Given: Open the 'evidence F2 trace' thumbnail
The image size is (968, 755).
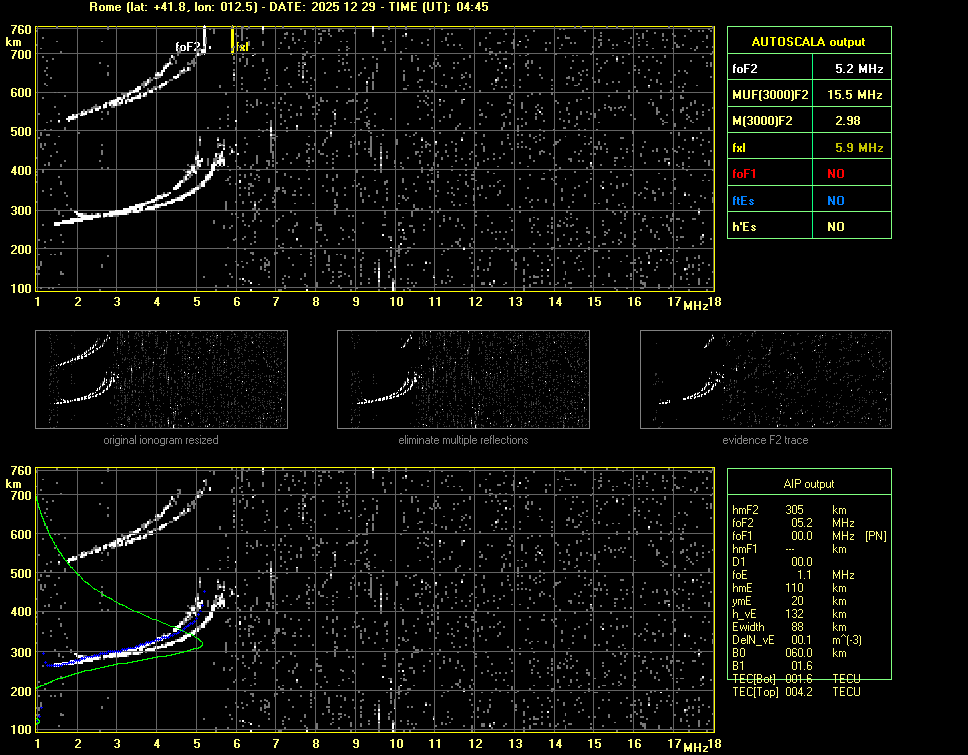Looking at the screenshot, I should (x=765, y=379).
